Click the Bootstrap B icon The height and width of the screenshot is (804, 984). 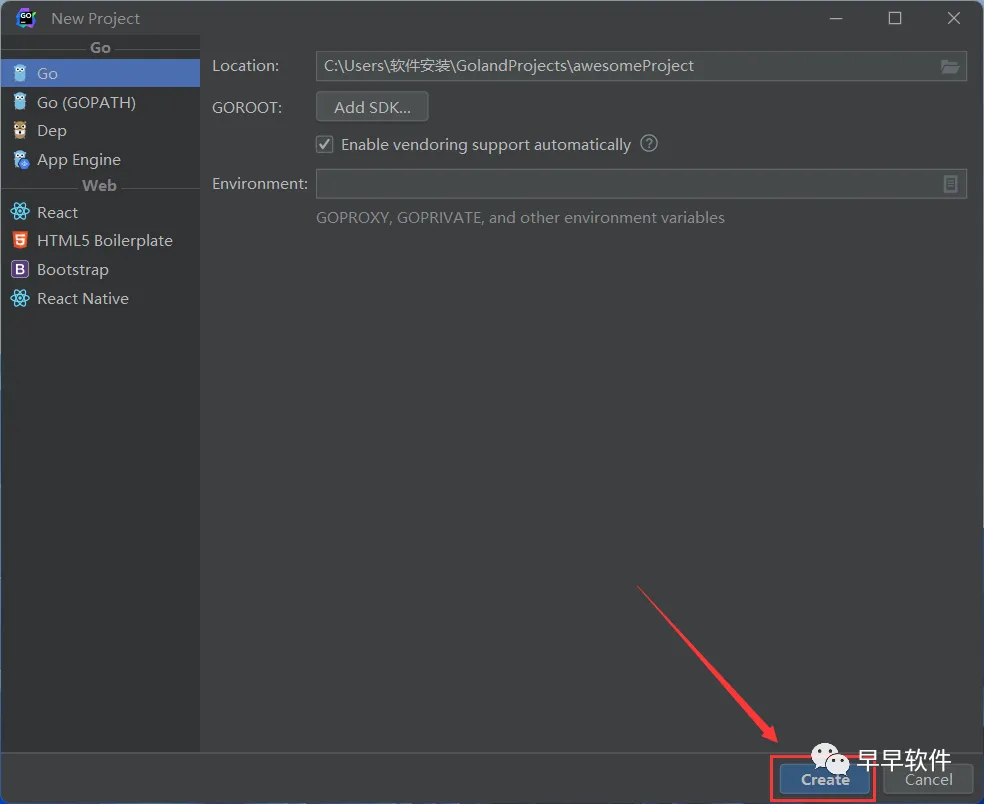click(20, 269)
